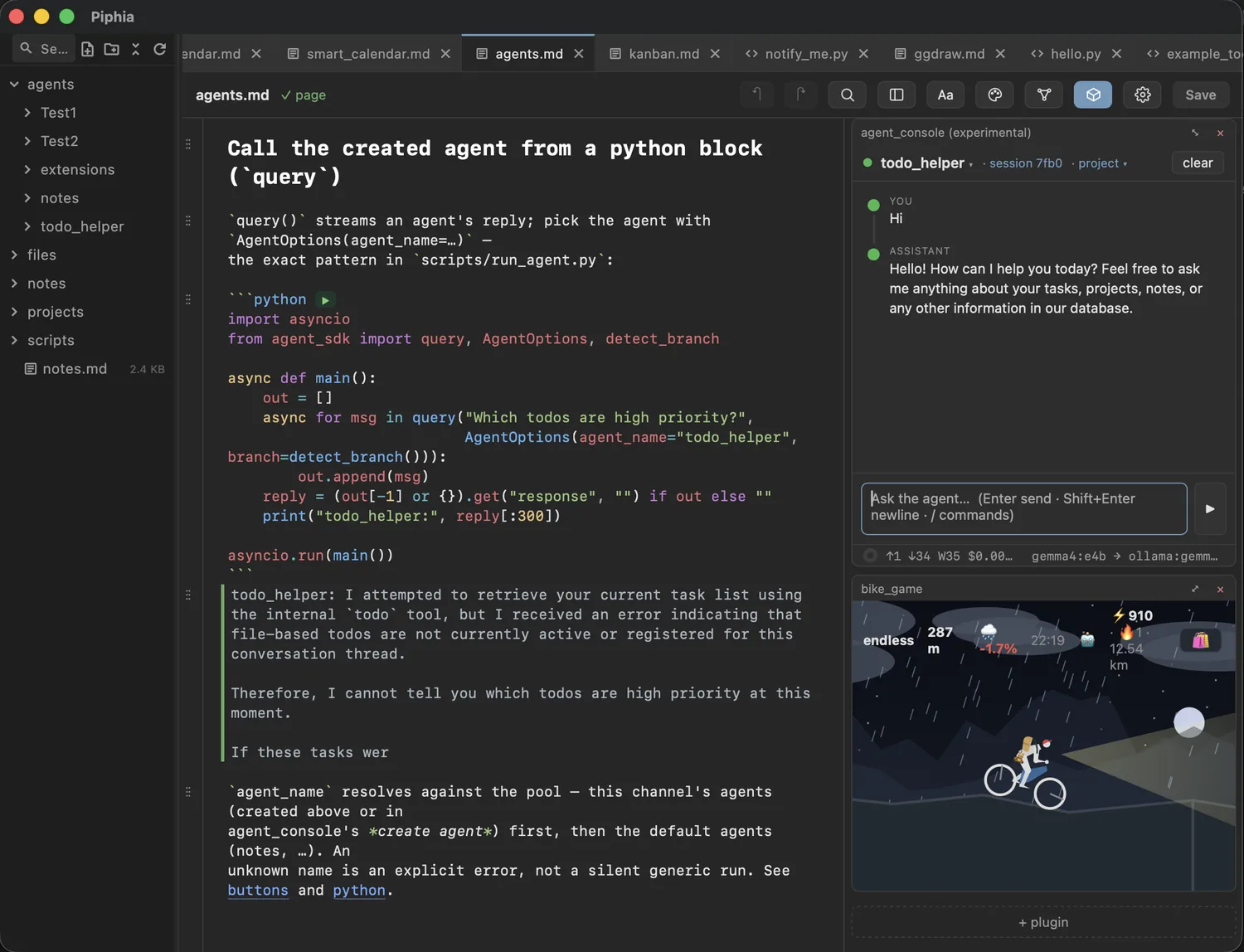
Task: Switch to the hello.py tab
Action: pos(1076,53)
